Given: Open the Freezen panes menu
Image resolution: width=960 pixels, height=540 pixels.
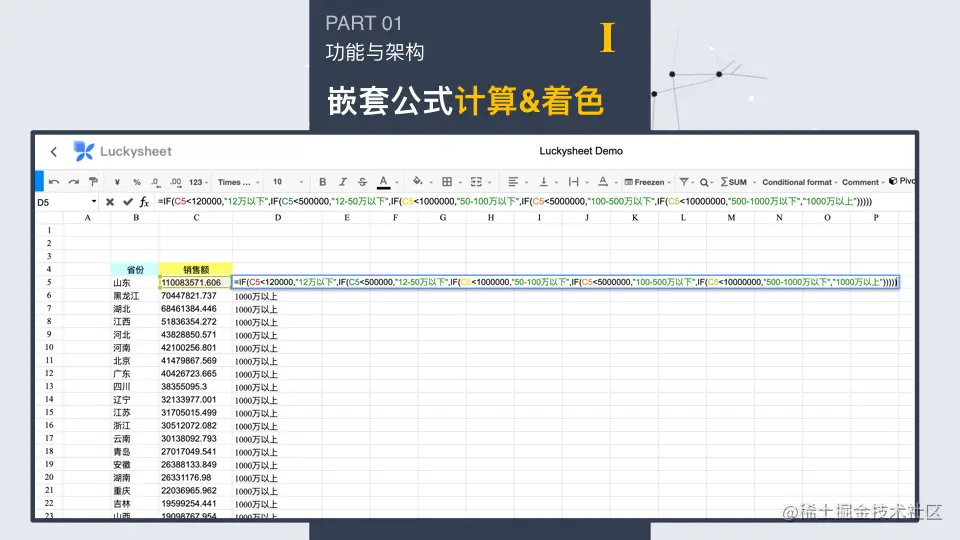Looking at the screenshot, I should [x=647, y=182].
